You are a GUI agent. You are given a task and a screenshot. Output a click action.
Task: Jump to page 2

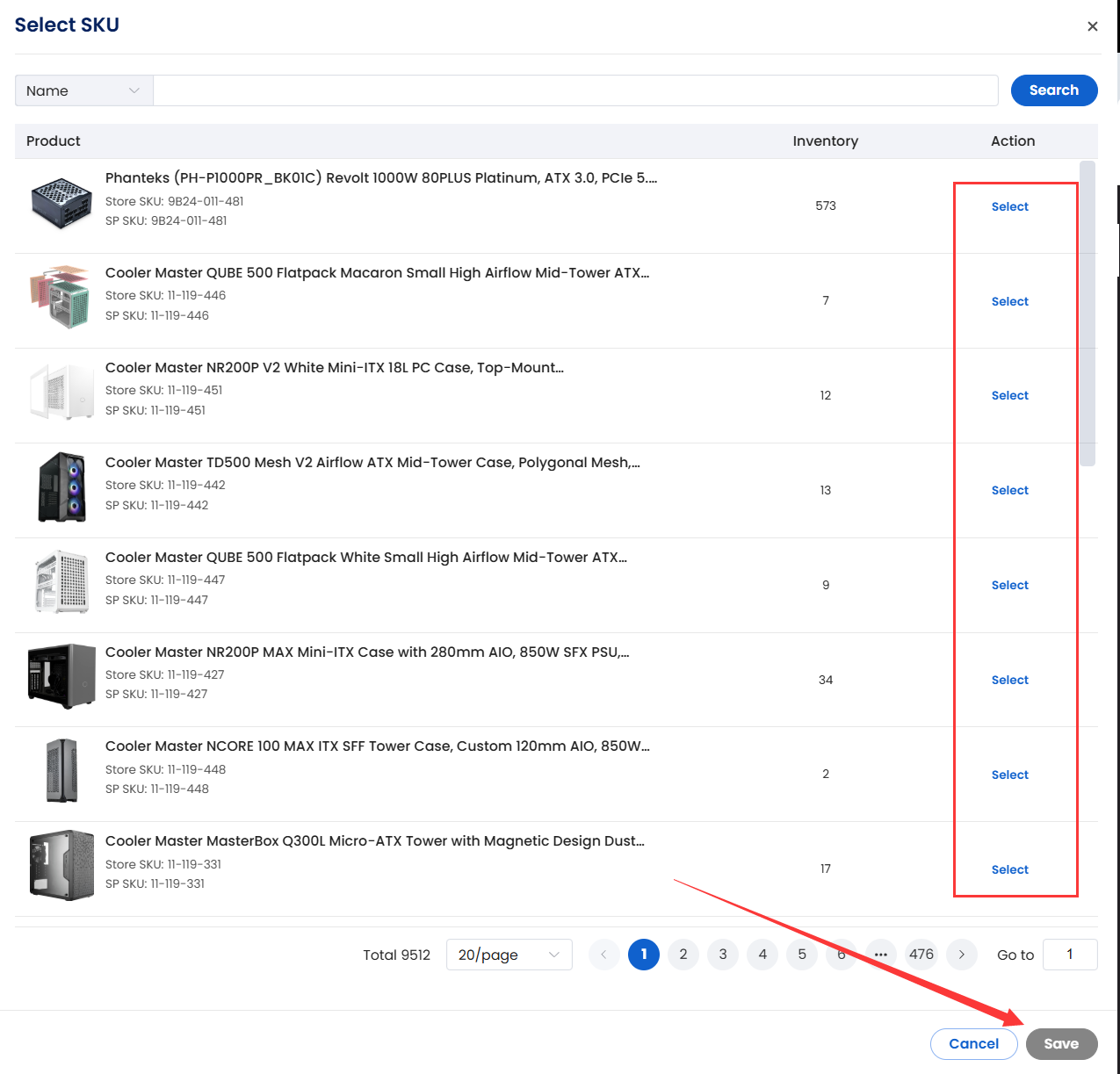tap(683, 955)
